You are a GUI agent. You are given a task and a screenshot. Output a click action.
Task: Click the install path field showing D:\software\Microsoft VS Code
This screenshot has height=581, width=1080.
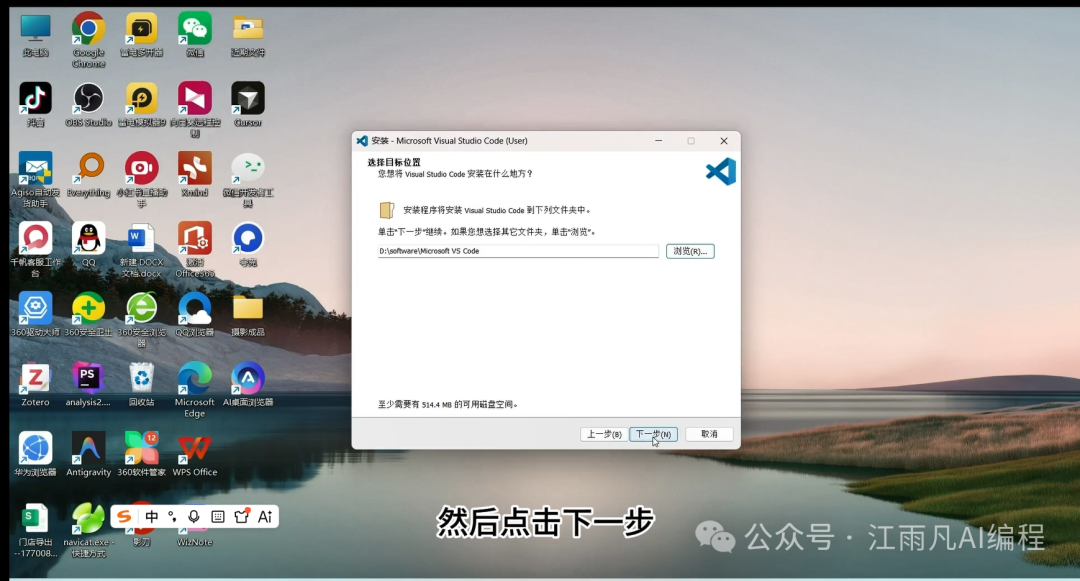point(517,251)
